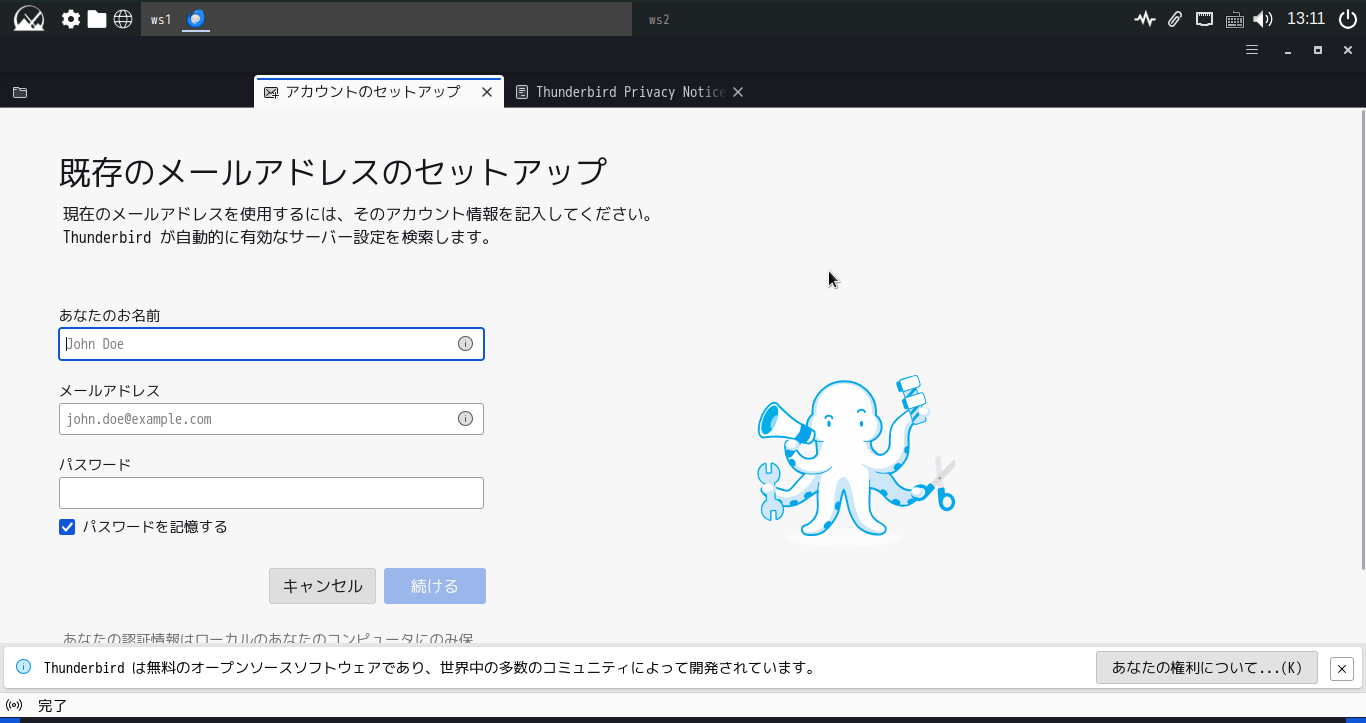Click the paperclip clipboard tray icon

[1176, 19]
